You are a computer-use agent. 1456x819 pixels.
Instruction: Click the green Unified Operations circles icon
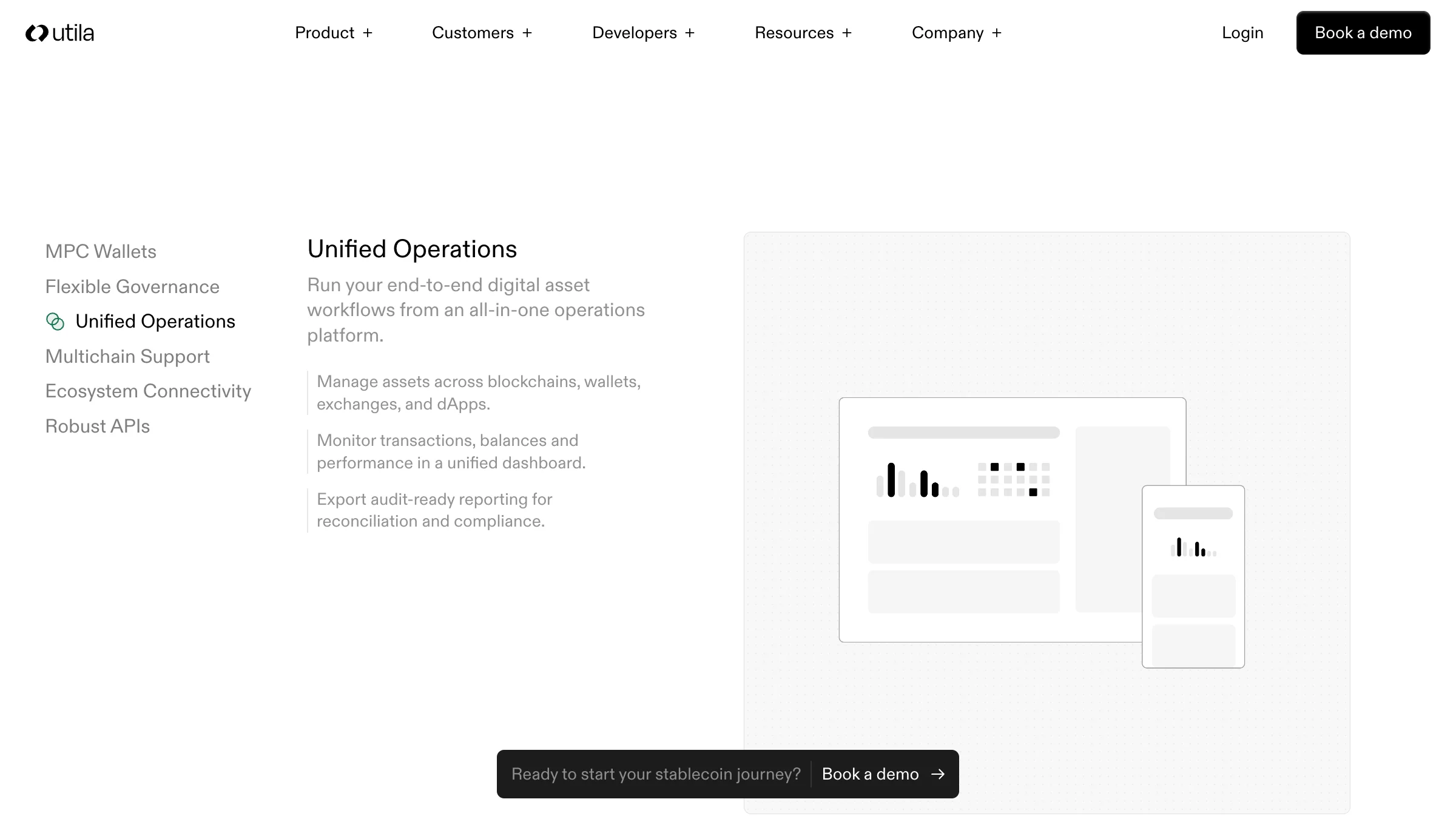pyautogui.click(x=55, y=322)
